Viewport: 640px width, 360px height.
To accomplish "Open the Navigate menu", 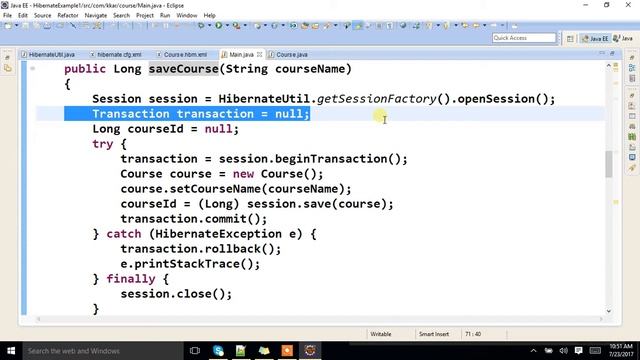I will (x=96, y=16).
